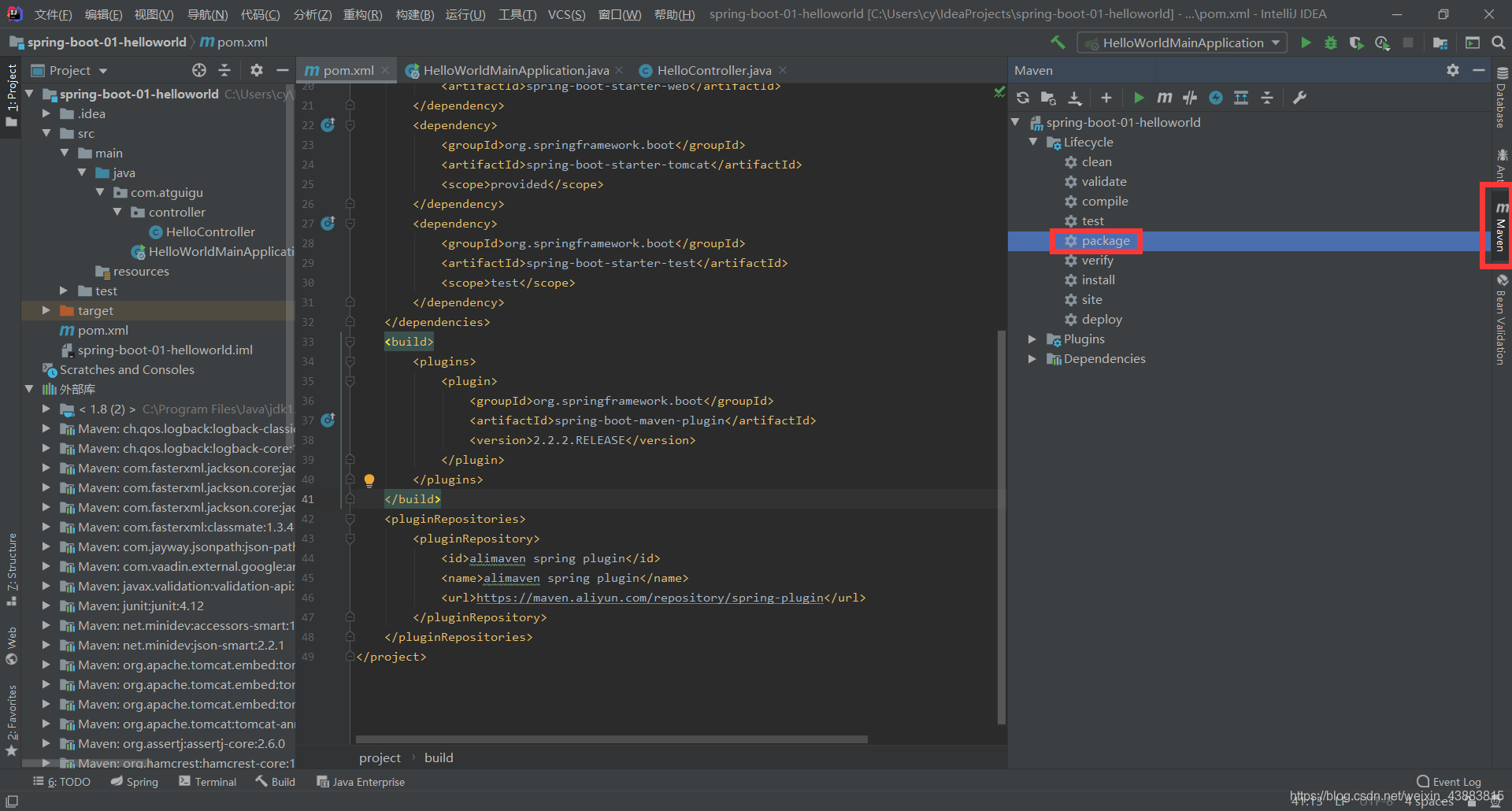Run the selected Maven build
The image size is (1512, 811).
1139,98
